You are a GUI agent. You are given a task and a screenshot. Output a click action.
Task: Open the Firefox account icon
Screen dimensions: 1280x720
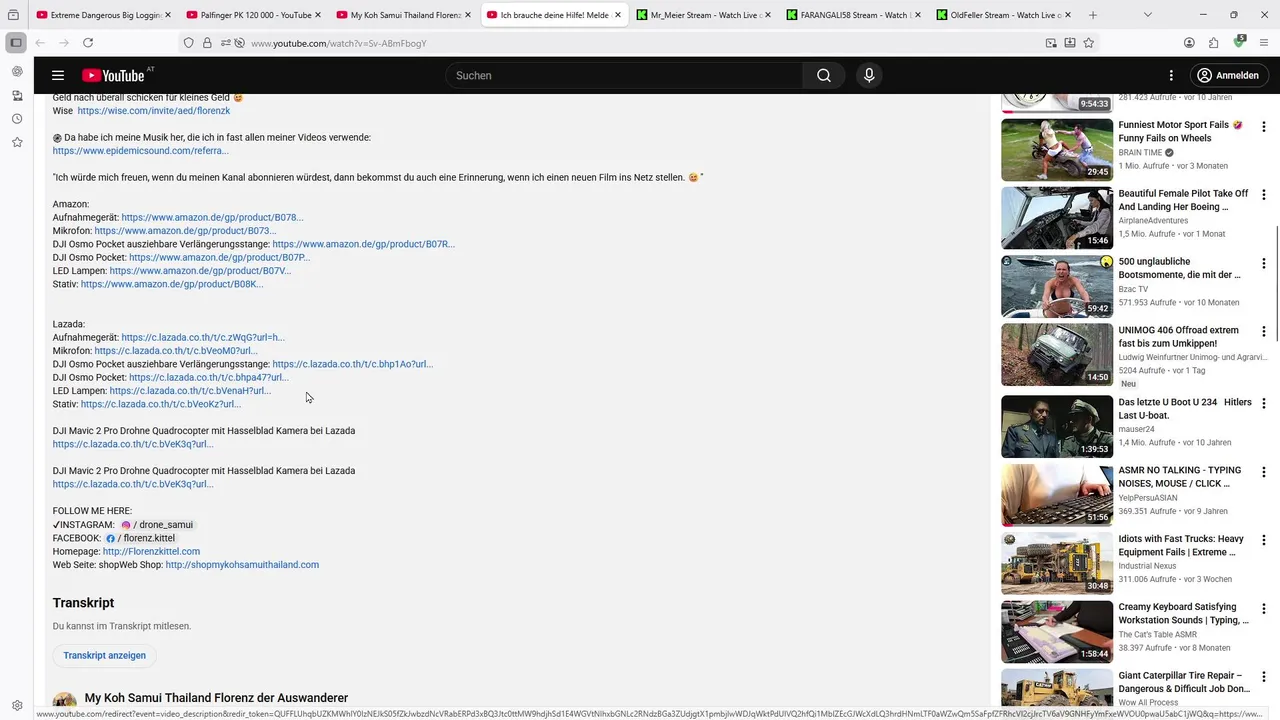click(1189, 43)
